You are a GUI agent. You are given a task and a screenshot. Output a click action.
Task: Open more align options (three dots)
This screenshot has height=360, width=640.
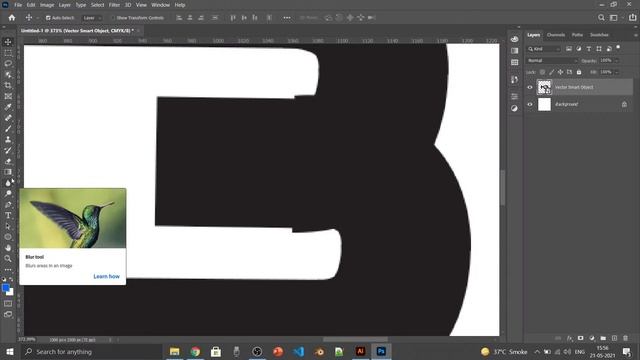[x=287, y=18]
